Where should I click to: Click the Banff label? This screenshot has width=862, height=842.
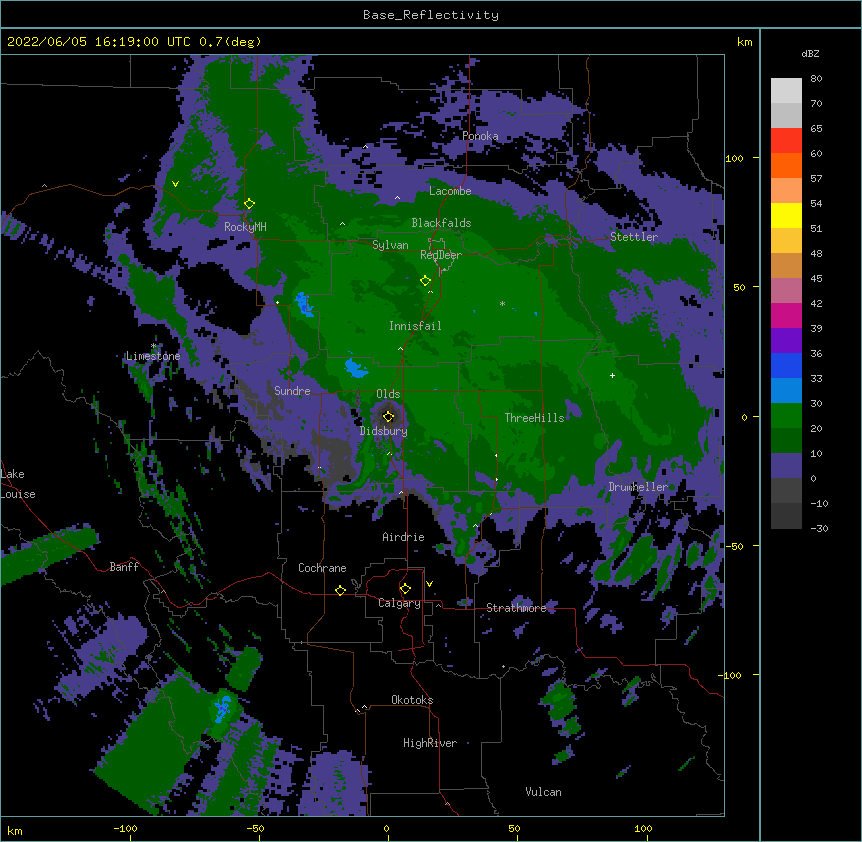(x=124, y=567)
